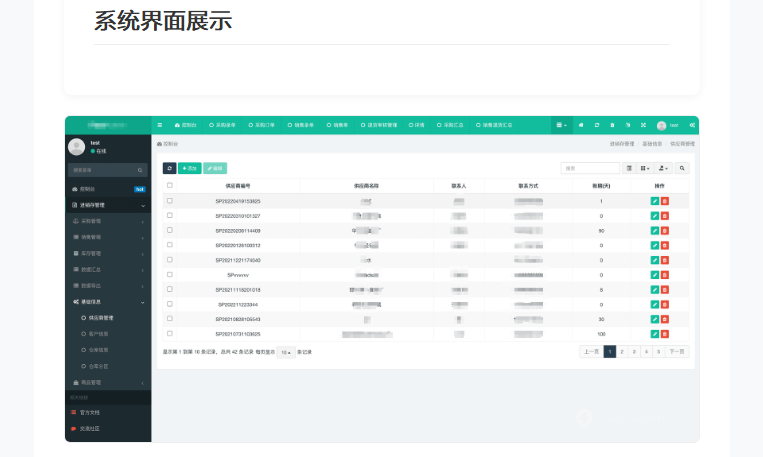The height and width of the screenshot is (457, 763).
Task: Click green edit icon for row SP202211223344
Action: point(654,305)
